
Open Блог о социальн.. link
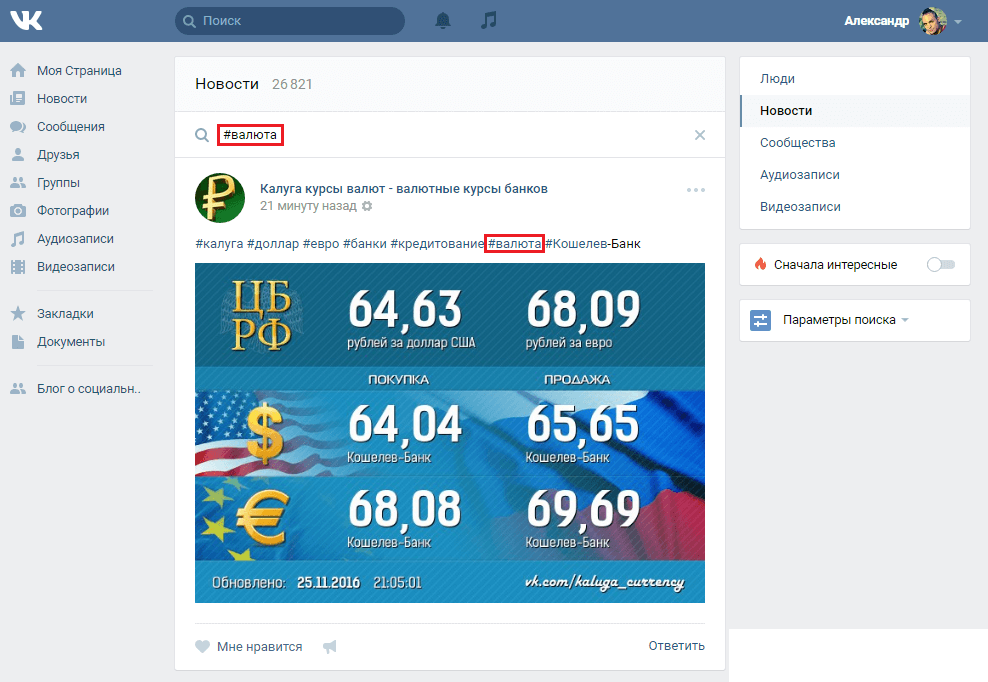[89, 389]
